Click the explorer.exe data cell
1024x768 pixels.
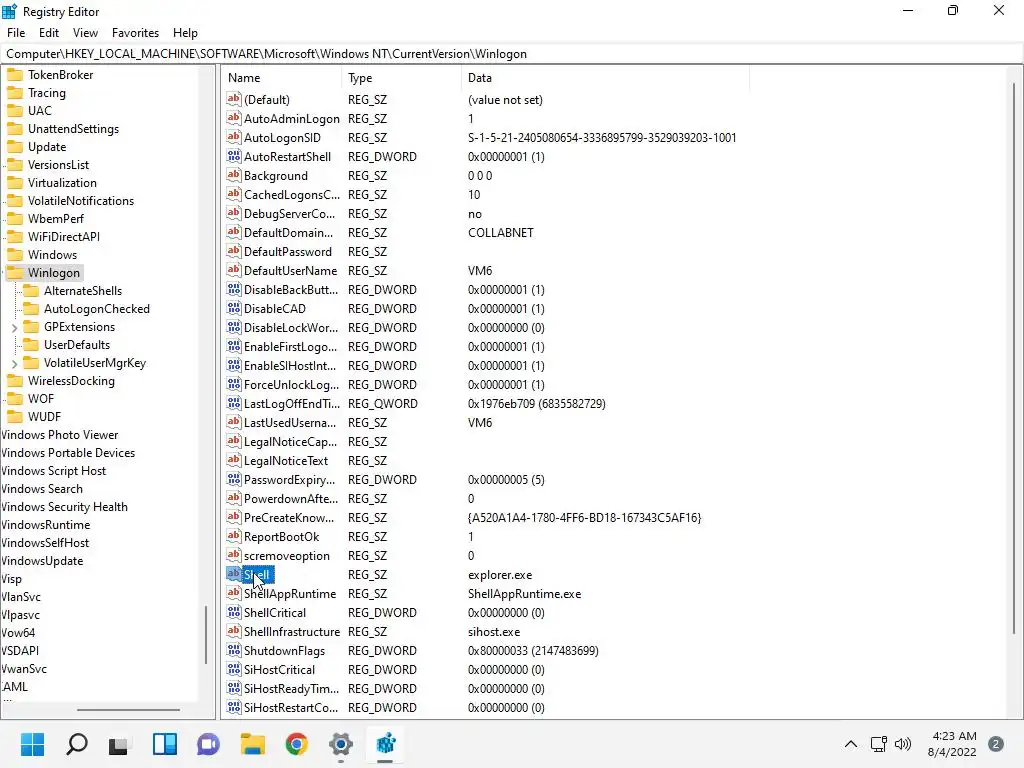500,575
